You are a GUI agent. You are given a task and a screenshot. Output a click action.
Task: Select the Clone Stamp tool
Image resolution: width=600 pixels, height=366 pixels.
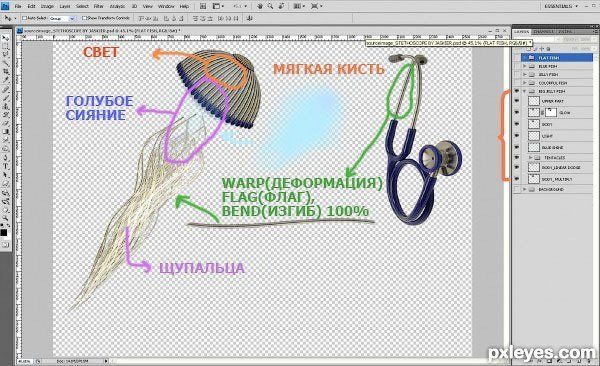[5, 106]
